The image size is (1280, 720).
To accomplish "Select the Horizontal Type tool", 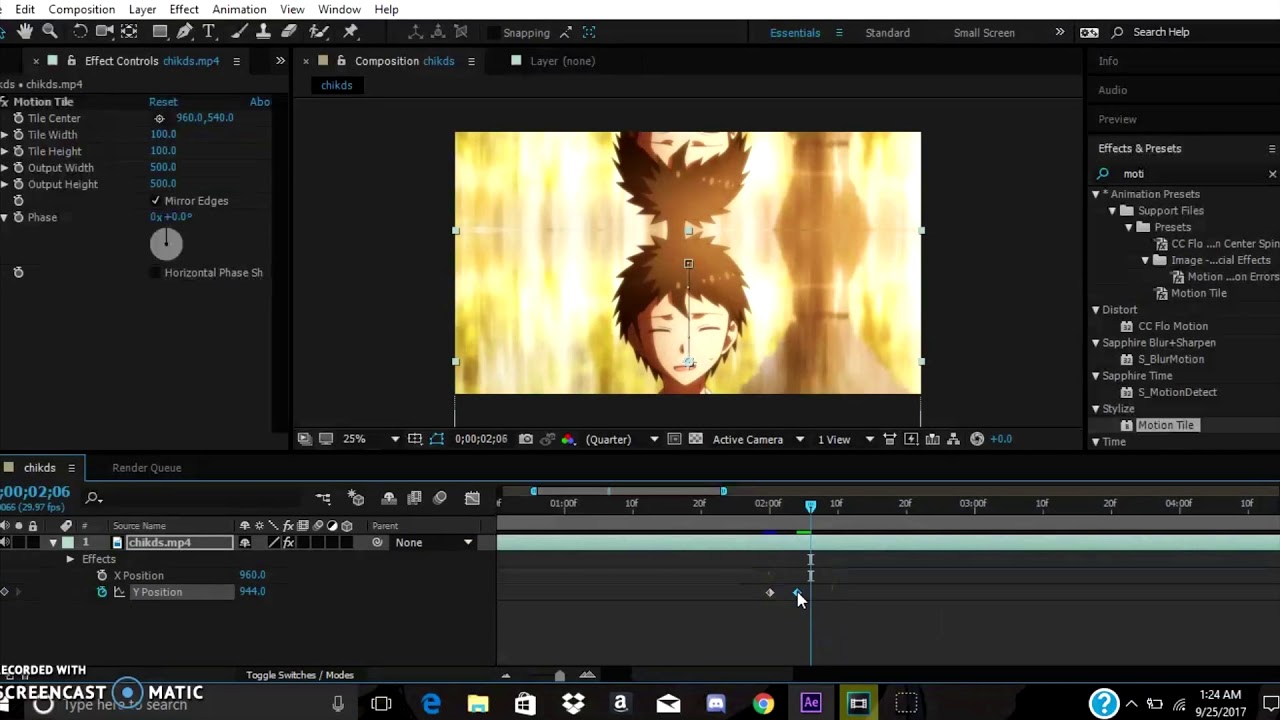I will pos(209,32).
